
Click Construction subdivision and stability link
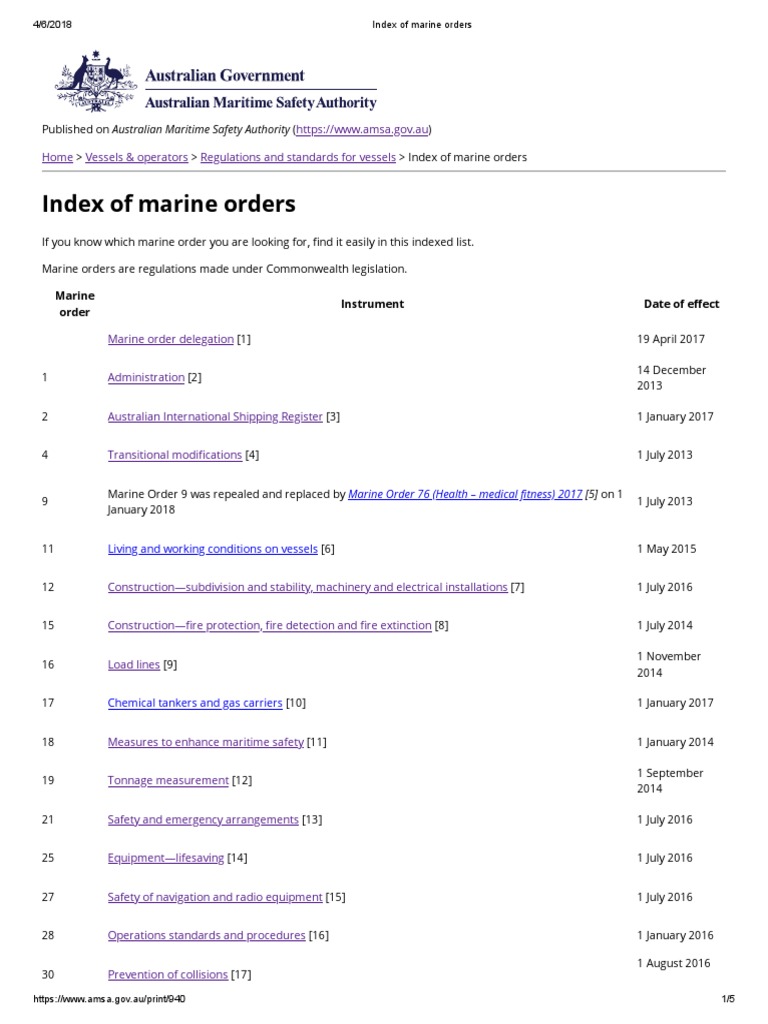(307, 587)
